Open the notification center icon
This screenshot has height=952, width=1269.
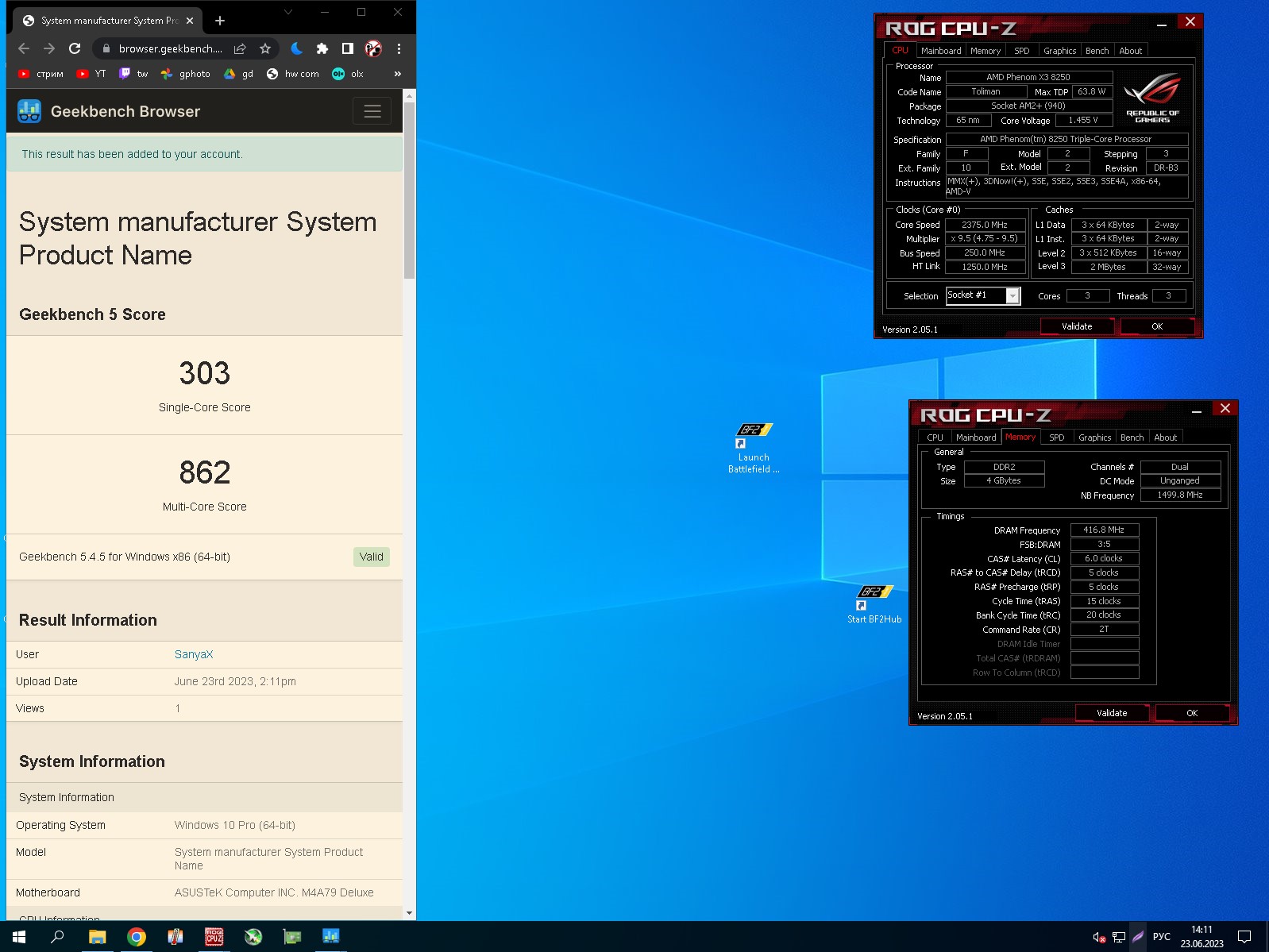pyautogui.click(x=1245, y=937)
